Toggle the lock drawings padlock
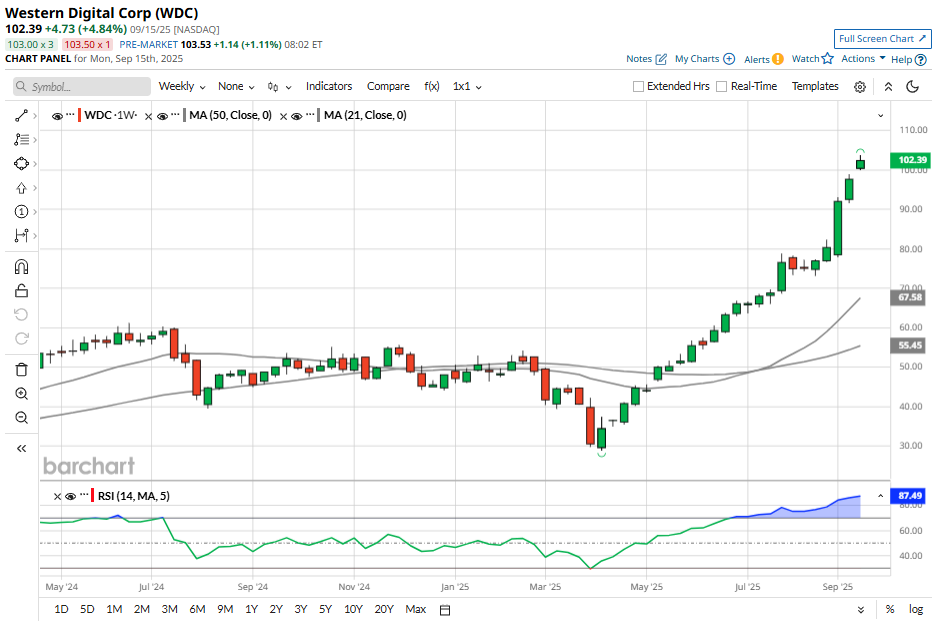This screenshot has width=943, height=638. [22, 290]
